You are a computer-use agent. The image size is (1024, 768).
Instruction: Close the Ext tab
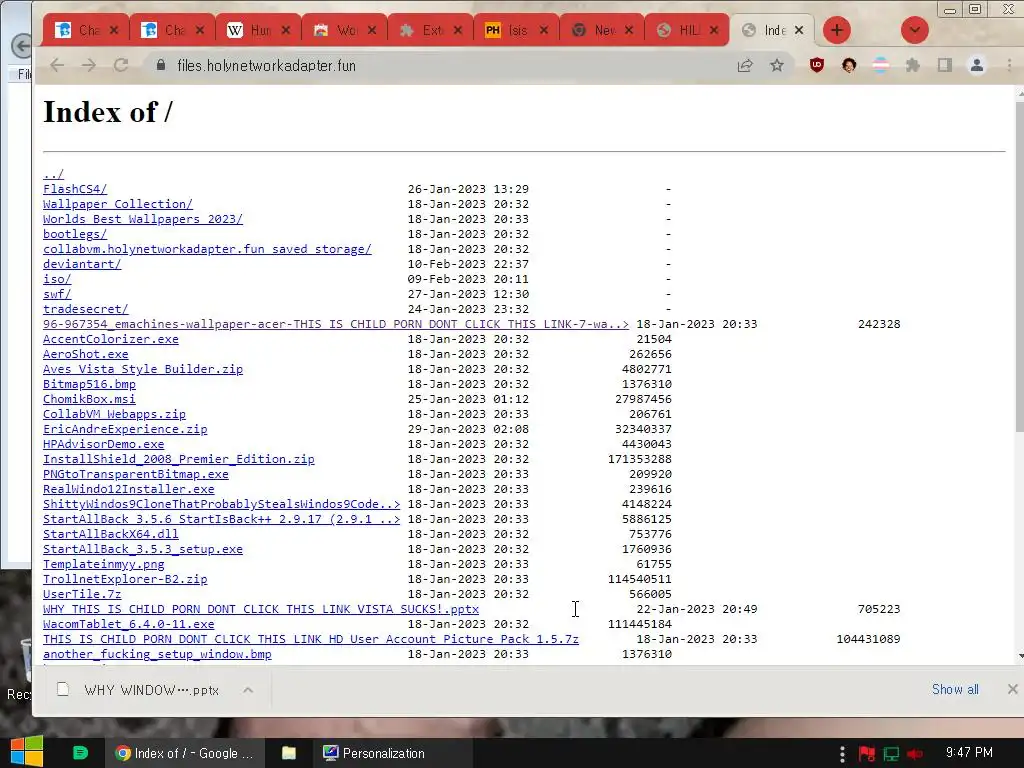coord(458,30)
